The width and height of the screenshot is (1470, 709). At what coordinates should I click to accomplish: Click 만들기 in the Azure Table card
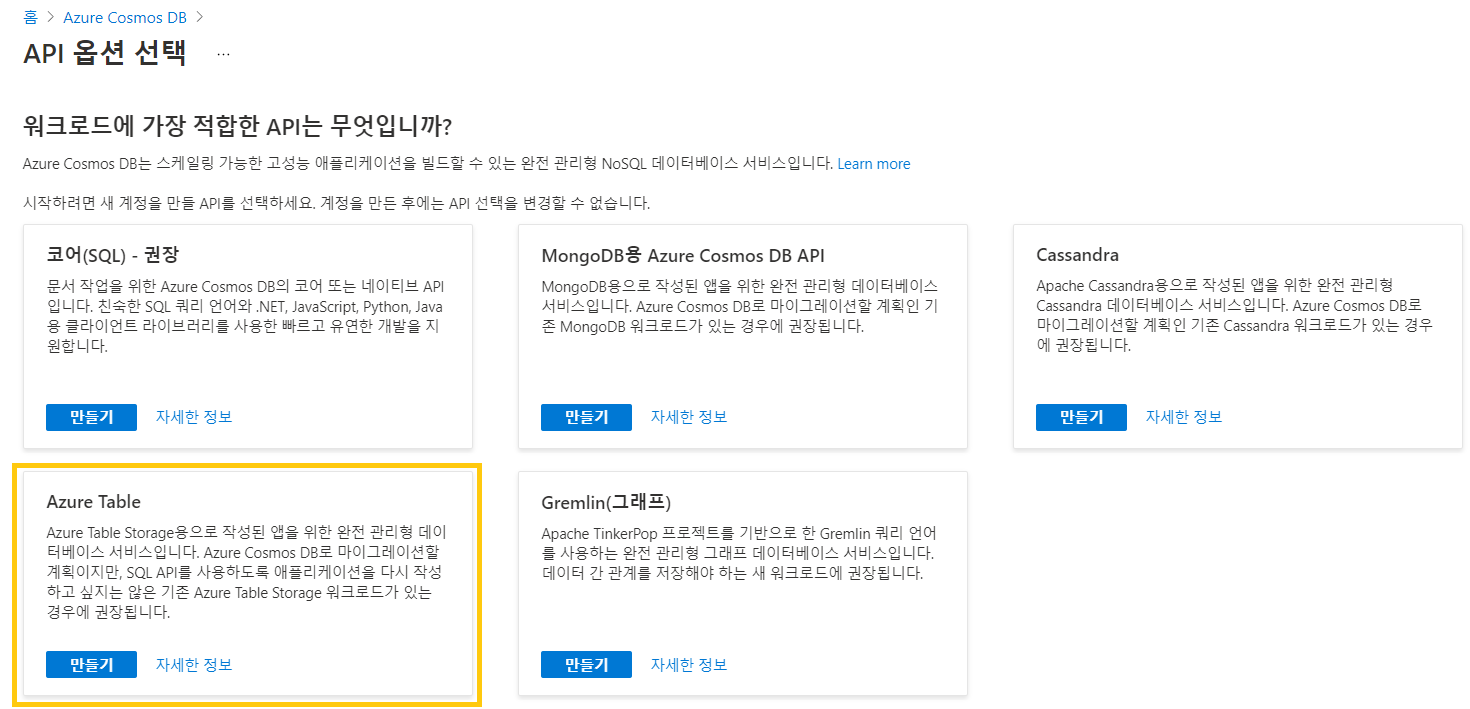pyautogui.click(x=91, y=664)
